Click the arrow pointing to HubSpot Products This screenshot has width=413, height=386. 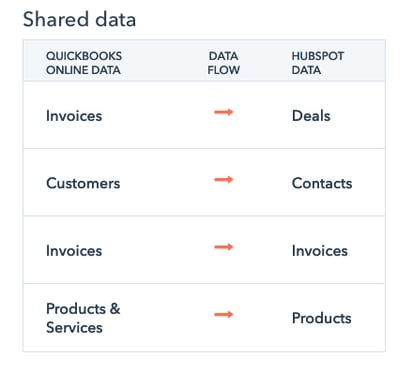(224, 315)
